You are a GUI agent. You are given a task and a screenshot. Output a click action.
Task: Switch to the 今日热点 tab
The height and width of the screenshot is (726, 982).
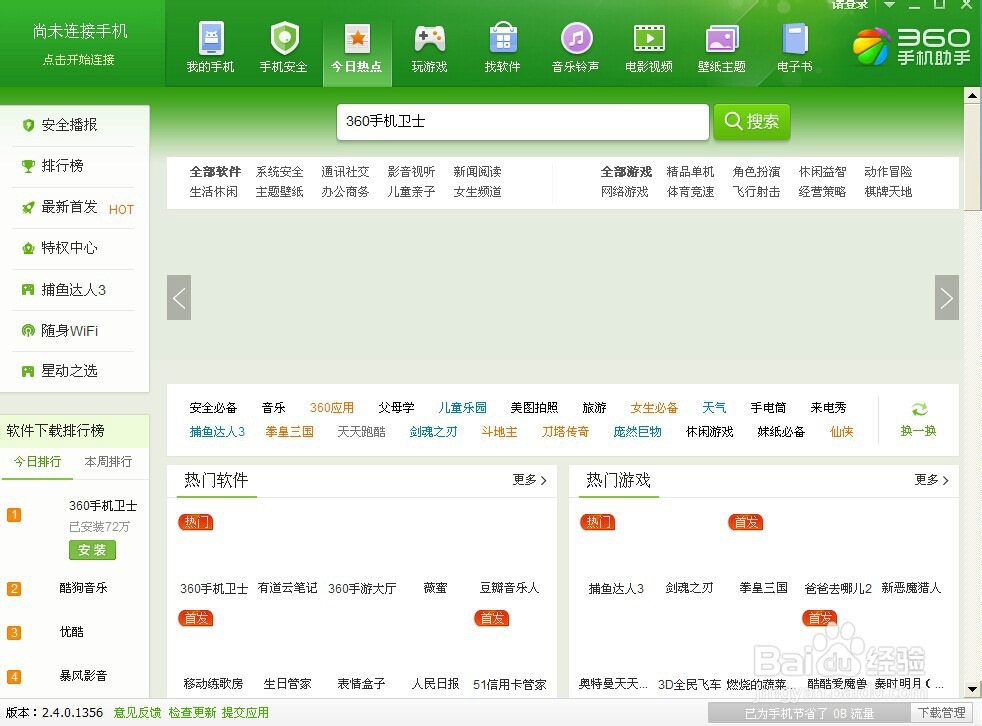357,47
